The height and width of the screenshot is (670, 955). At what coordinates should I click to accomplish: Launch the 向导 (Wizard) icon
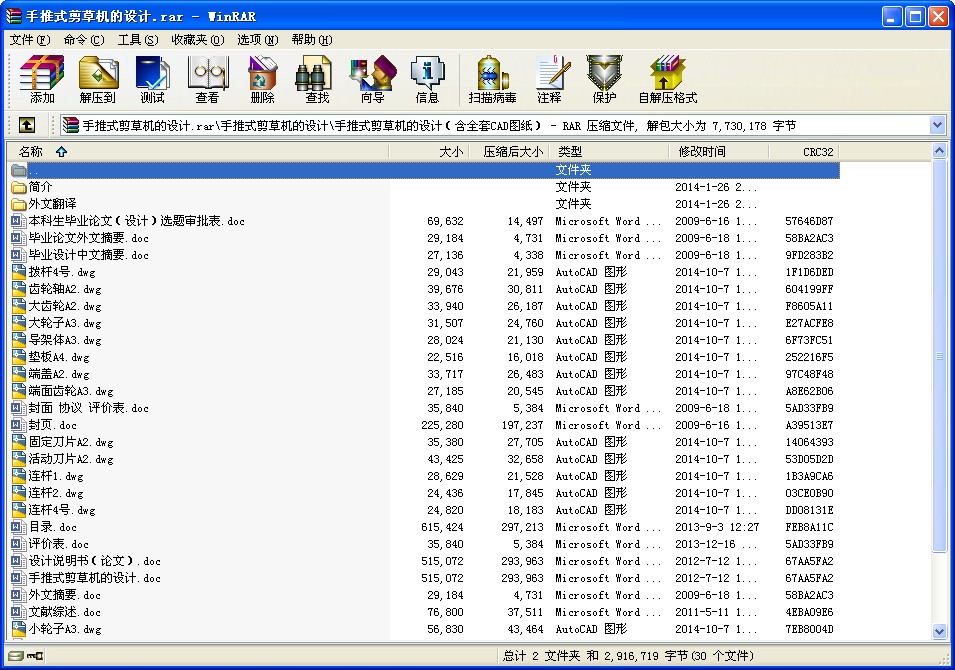point(372,80)
